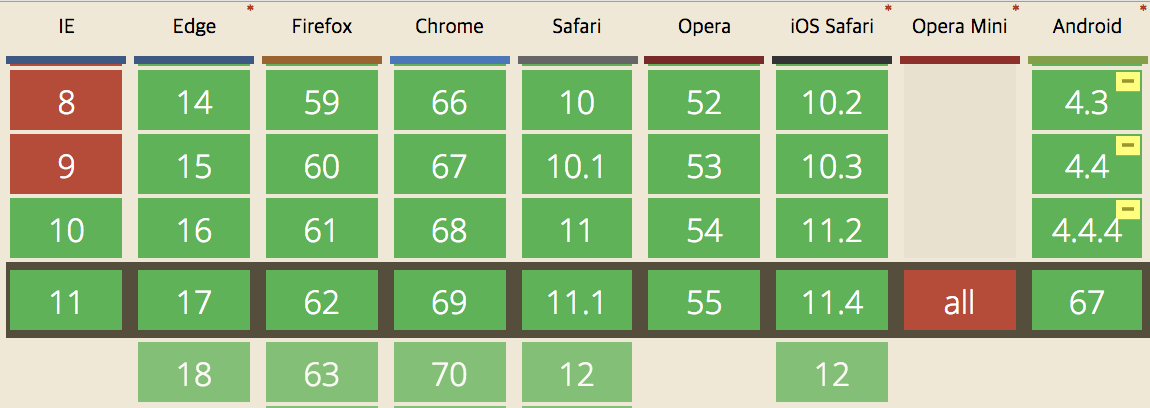1150x408 pixels.
Task: Click the iOS Safari 11.2 cell
Action: (832, 227)
